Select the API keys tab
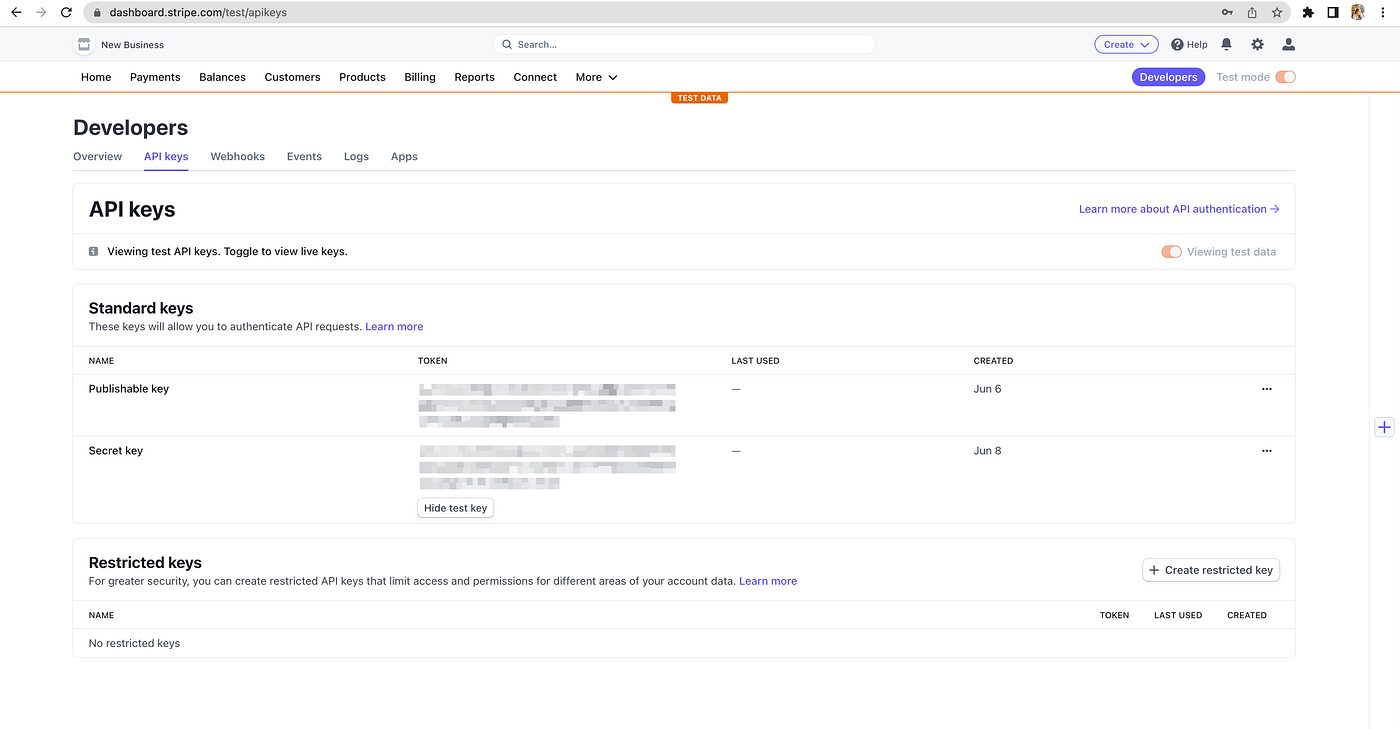Screen dimensions: 1400x729 [166, 157]
